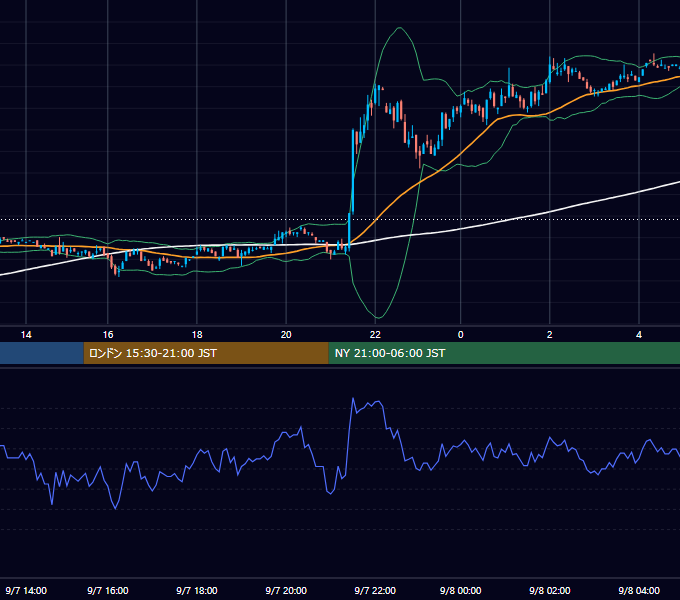Click the 18 hour axis label
This screenshot has width=680, height=600.
pyautogui.click(x=197, y=335)
